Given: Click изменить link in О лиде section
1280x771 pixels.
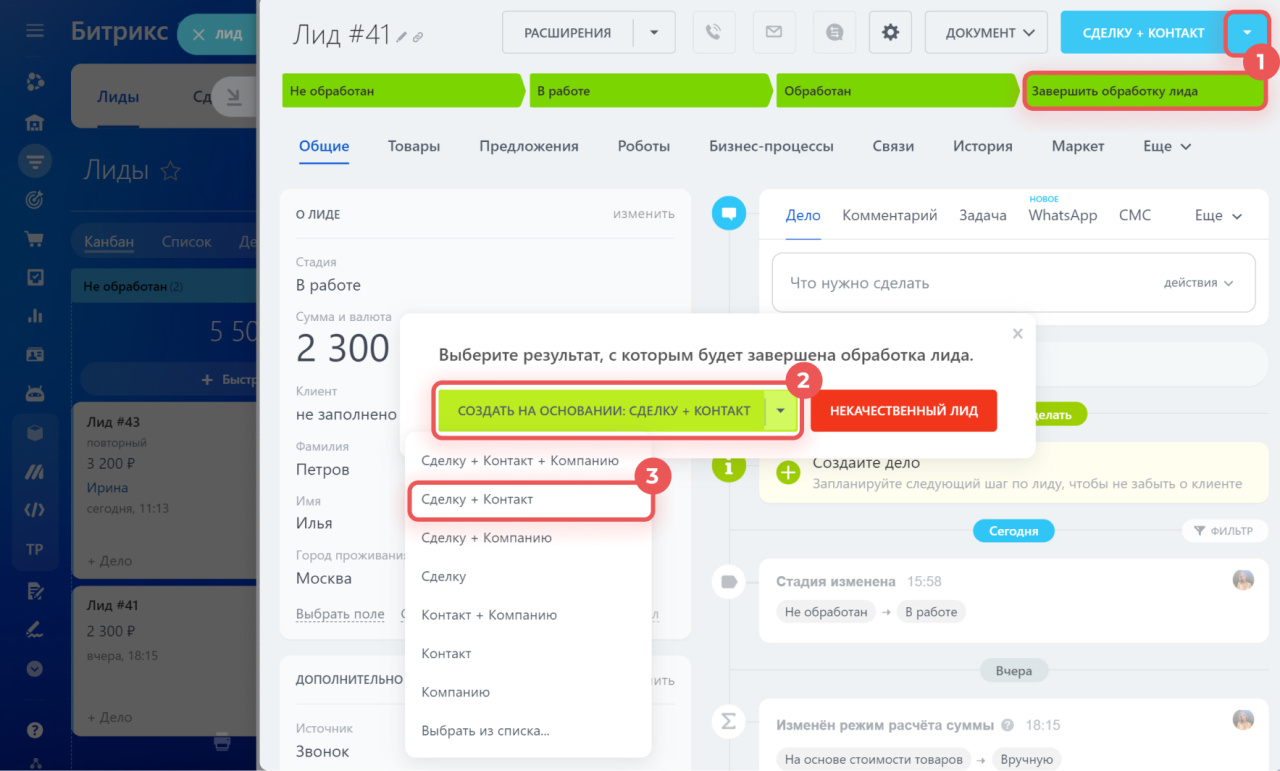Looking at the screenshot, I should (x=643, y=214).
